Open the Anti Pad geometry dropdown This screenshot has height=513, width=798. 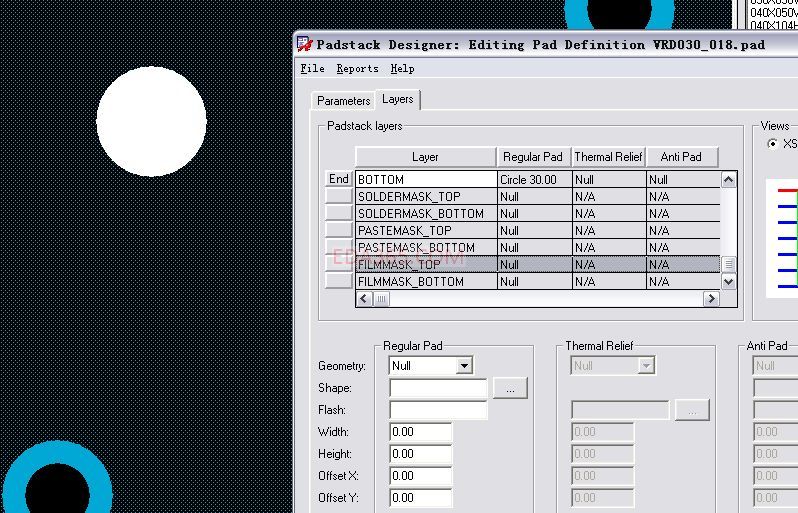coord(775,365)
